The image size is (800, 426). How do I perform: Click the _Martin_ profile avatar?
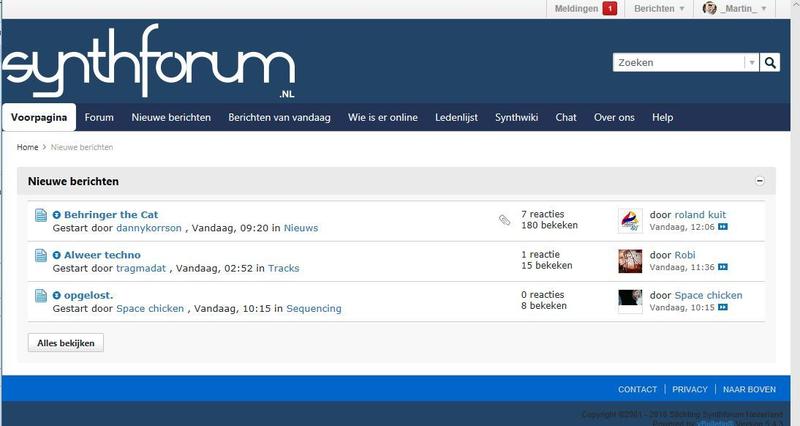tap(709, 8)
